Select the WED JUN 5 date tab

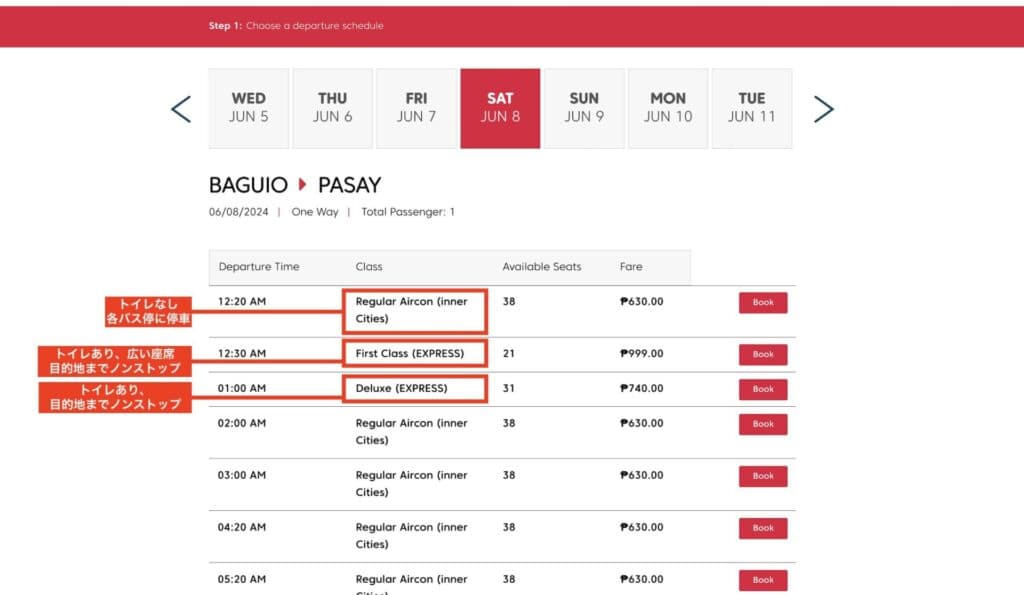(x=249, y=108)
